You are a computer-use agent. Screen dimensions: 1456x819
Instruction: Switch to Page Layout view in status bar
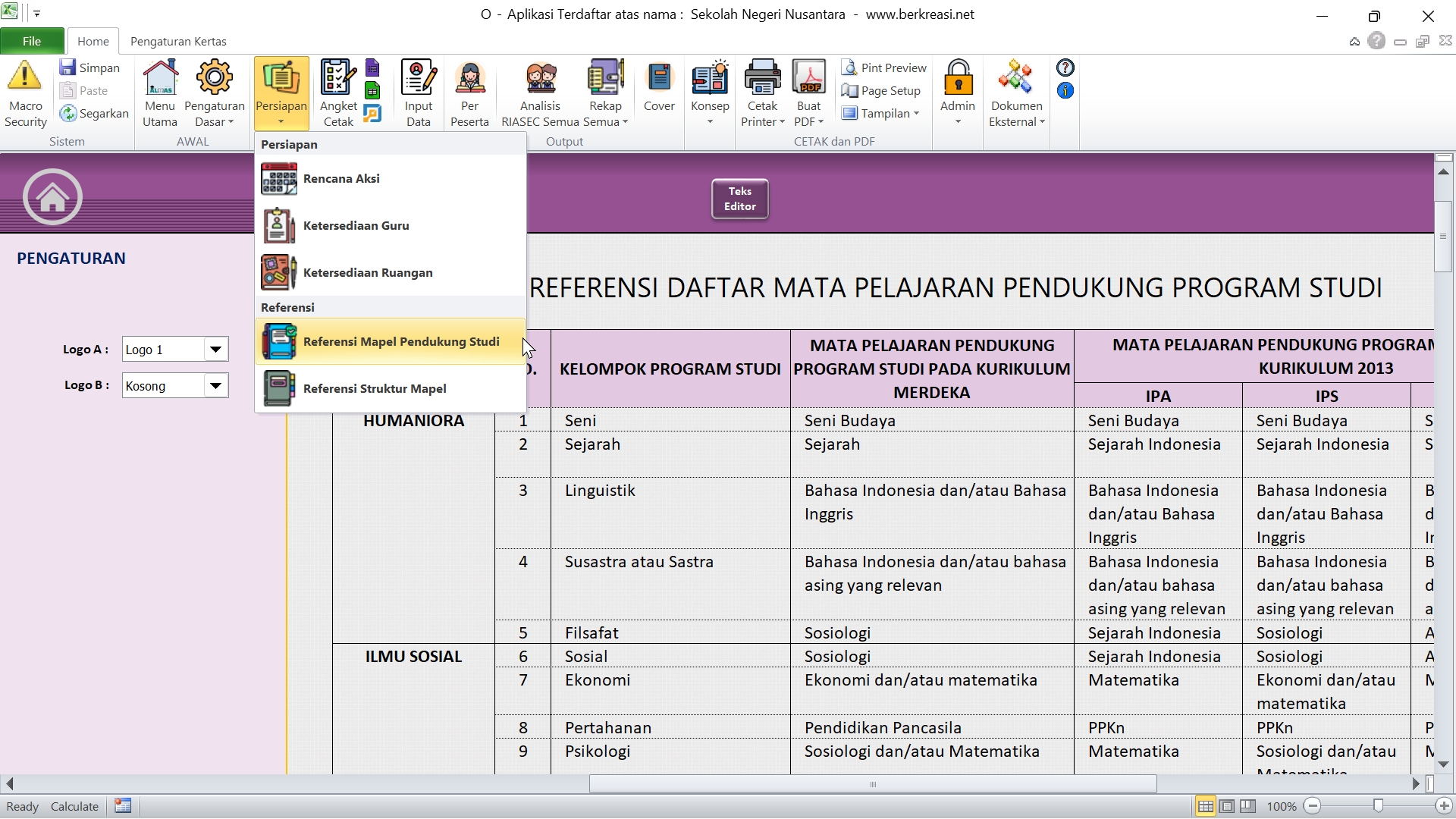1227,806
